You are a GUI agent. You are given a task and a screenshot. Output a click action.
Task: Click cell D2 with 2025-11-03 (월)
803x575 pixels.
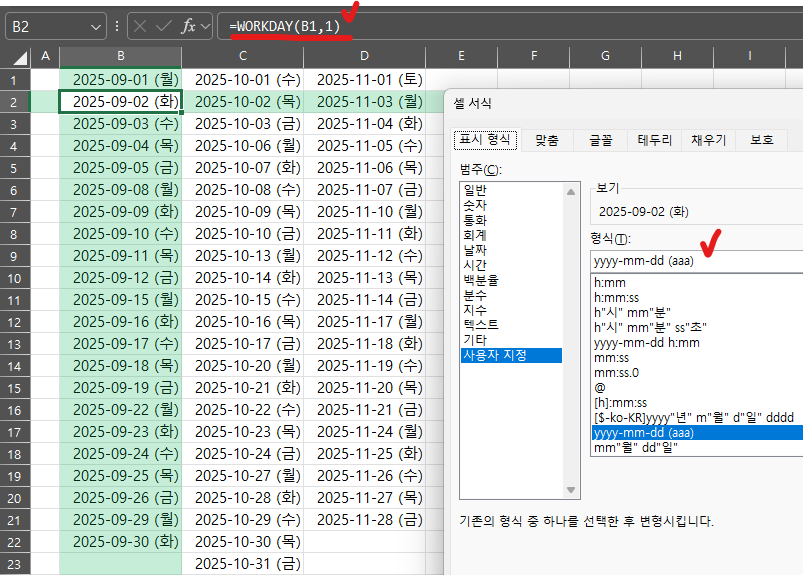[364, 101]
